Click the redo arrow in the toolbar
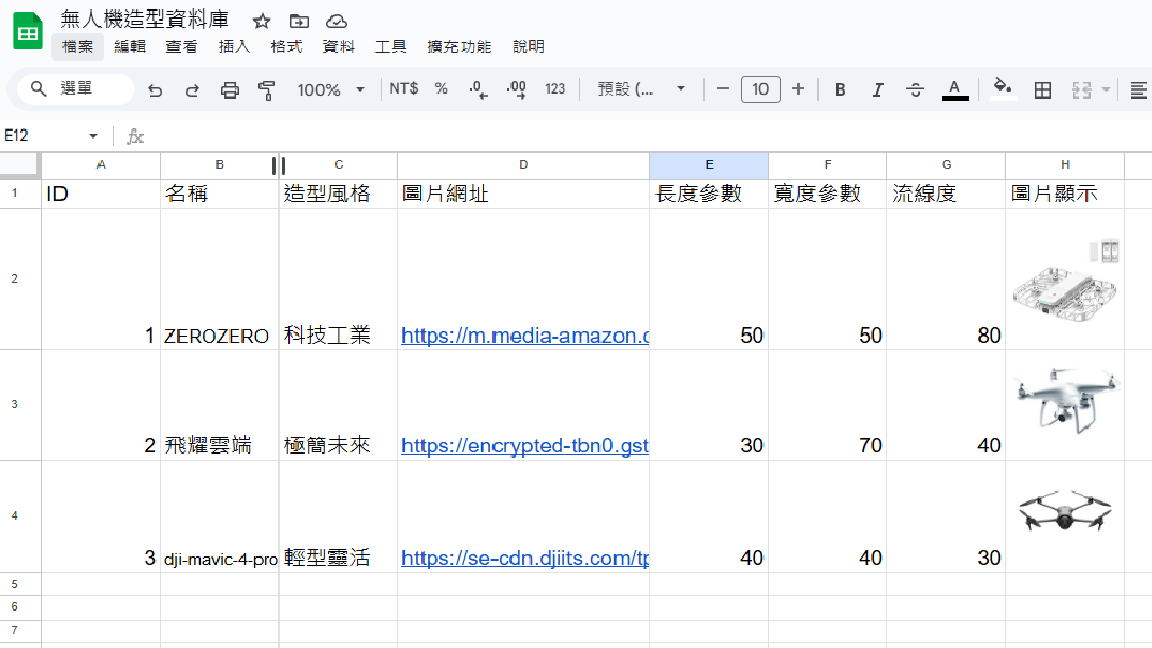 click(x=192, y=90)
